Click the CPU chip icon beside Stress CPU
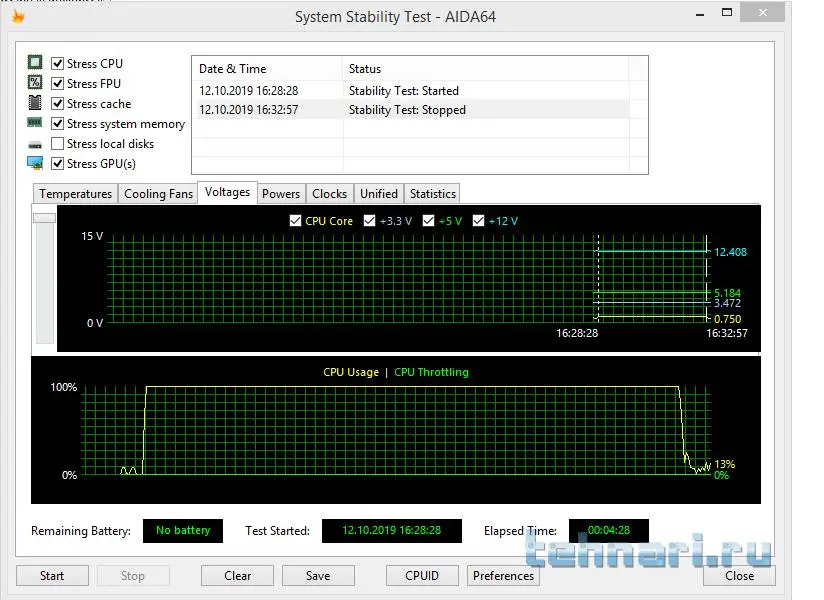 pos(35,63)
